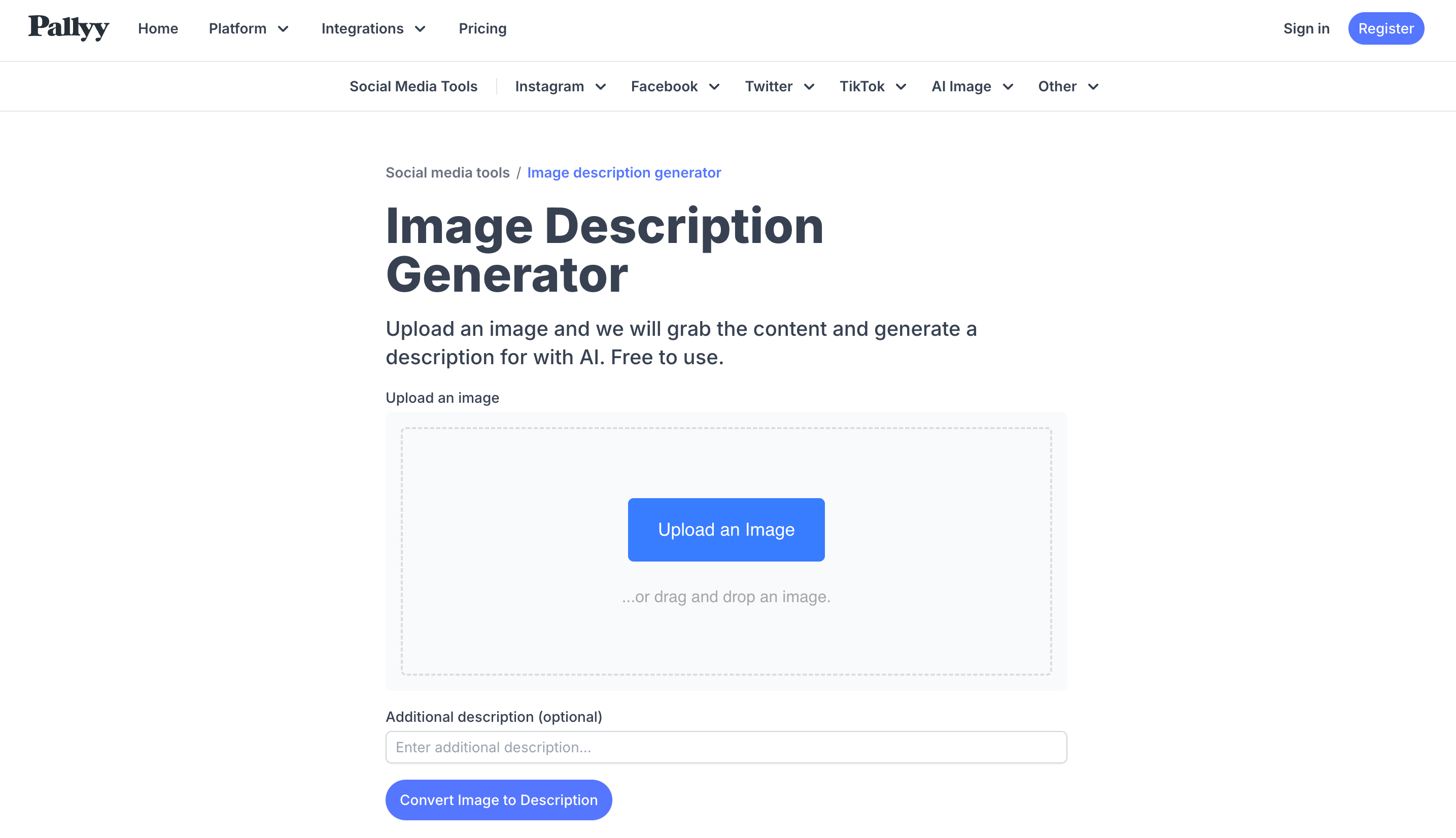1456x838 pixels.
Task: Select the Home menu item
Action: [x=158, y=28]
